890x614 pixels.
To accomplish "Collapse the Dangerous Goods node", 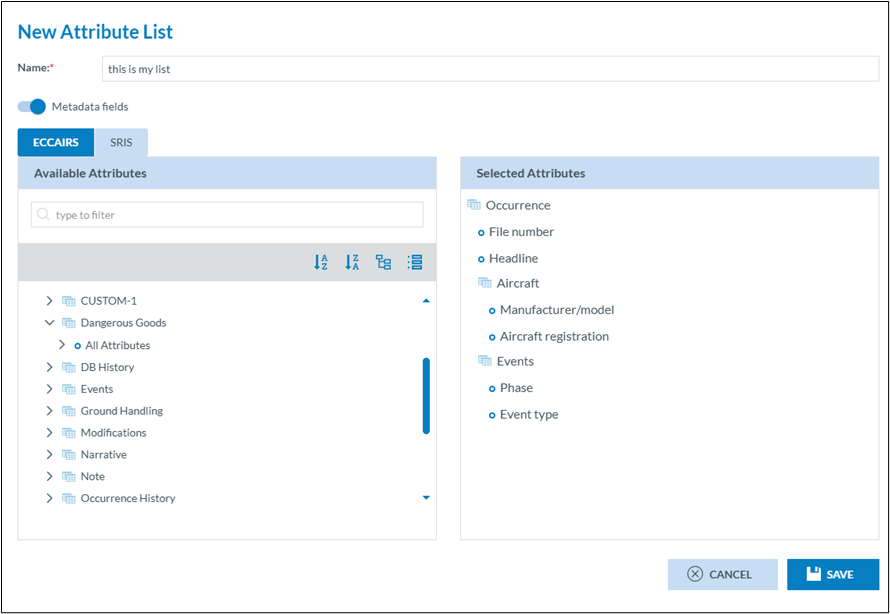I will 49,323.
